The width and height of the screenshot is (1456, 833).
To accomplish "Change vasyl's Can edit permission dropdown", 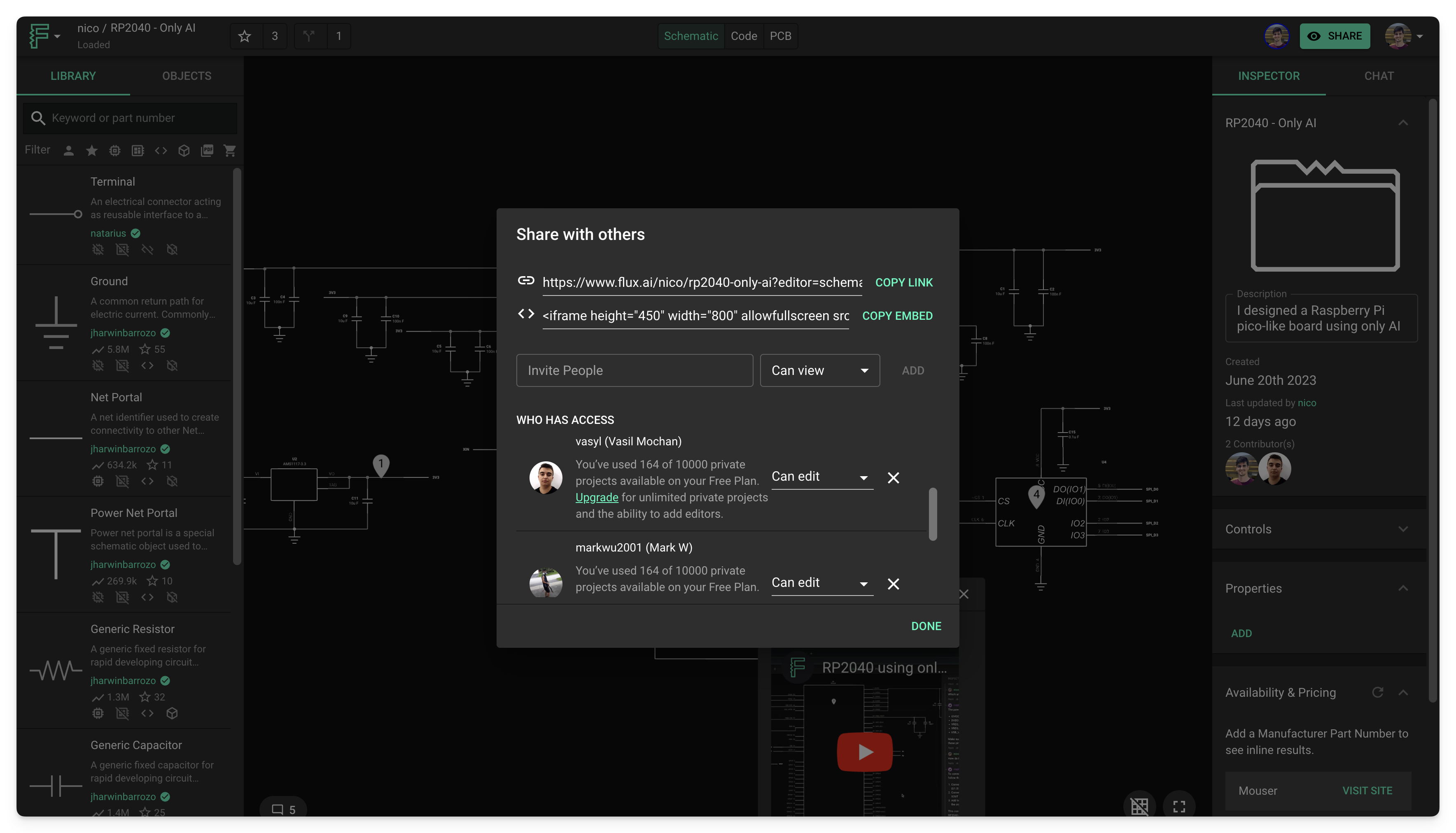I will pos(822,477).
